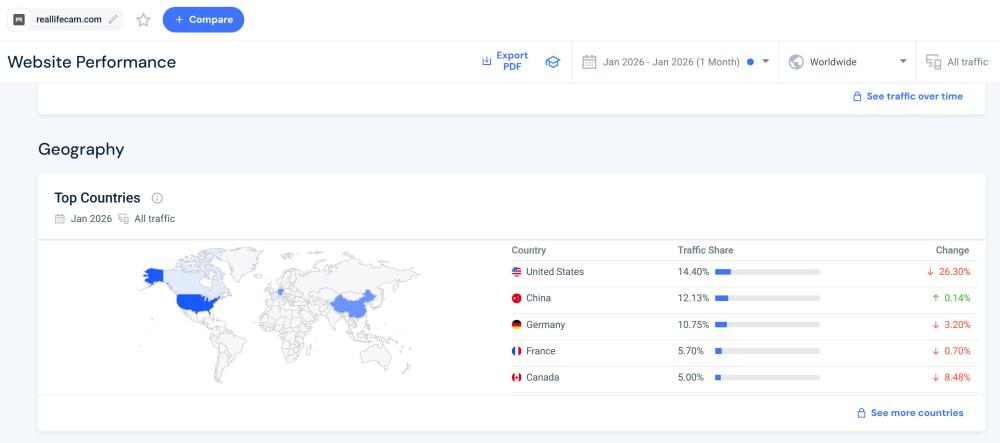Click Export PDF
Image resolution: width=1000 pixels, height=443 pixels.
tap(505, 62)
